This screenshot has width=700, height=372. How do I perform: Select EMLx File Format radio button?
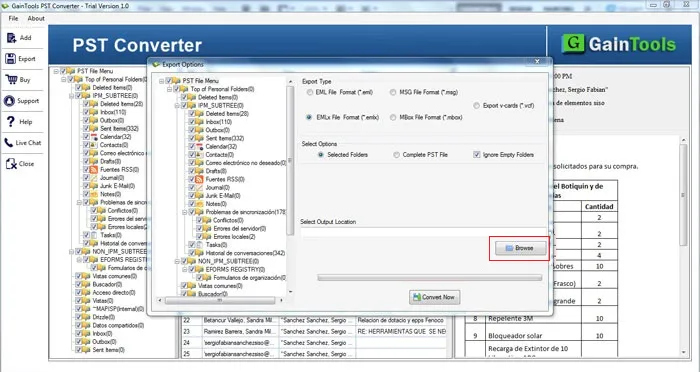pyautogui.click(x=309, y=117)
